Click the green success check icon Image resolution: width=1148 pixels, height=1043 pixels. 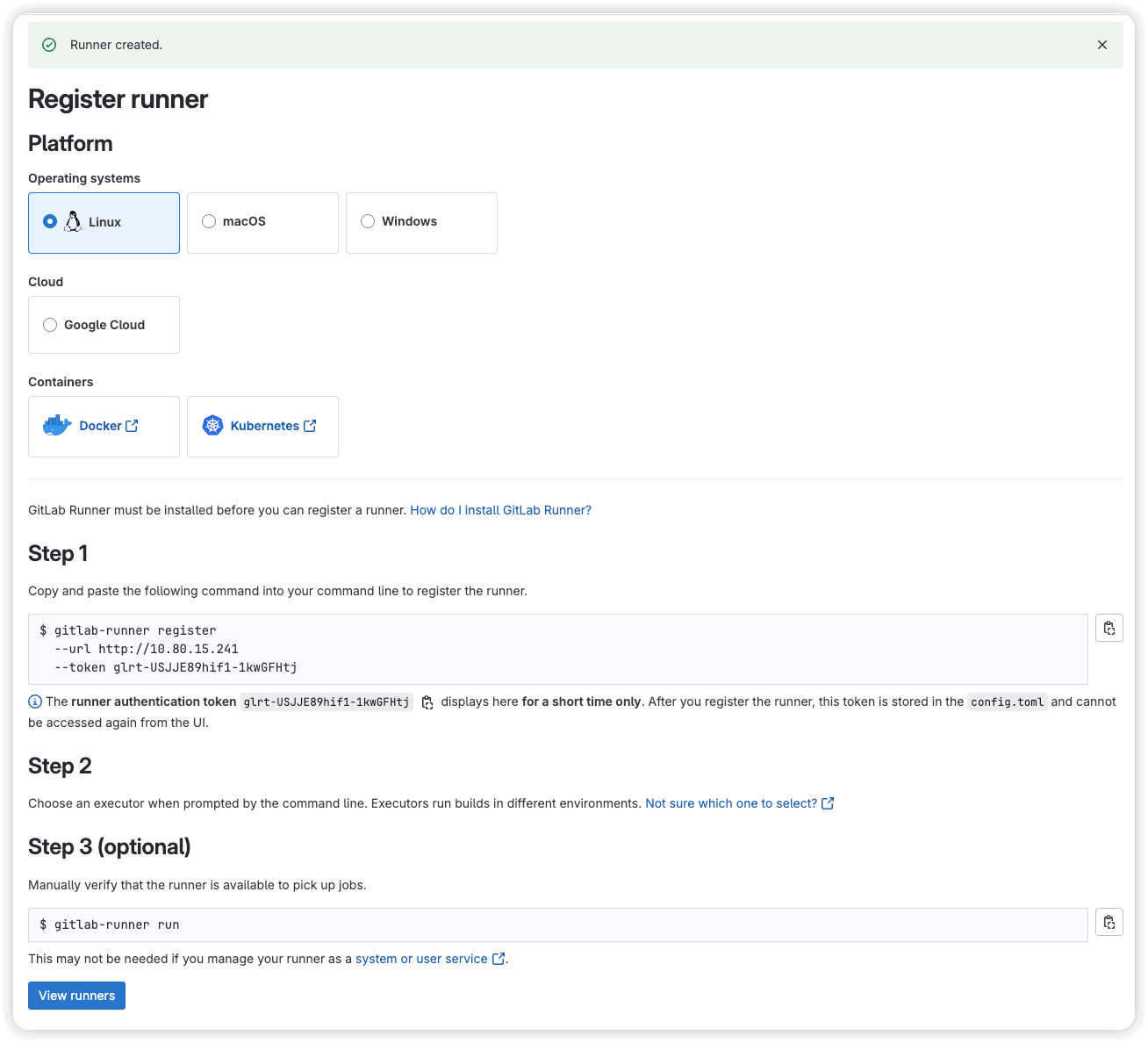click(49, 45)
